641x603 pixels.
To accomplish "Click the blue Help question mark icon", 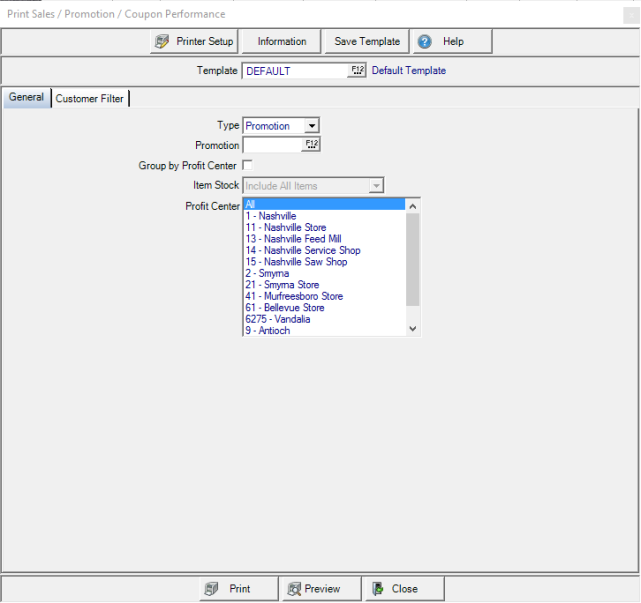I will click(425, 42).
